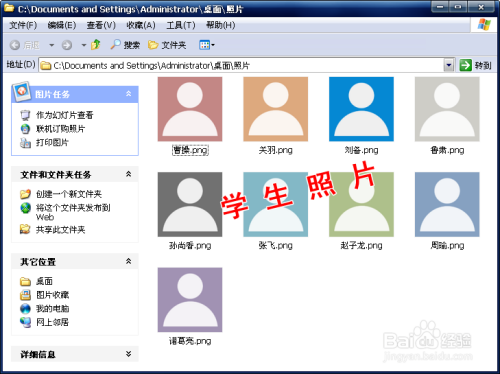500x374 pixels.
Task: Select the 张飞.png thumbnail
Action: [276, 205]
